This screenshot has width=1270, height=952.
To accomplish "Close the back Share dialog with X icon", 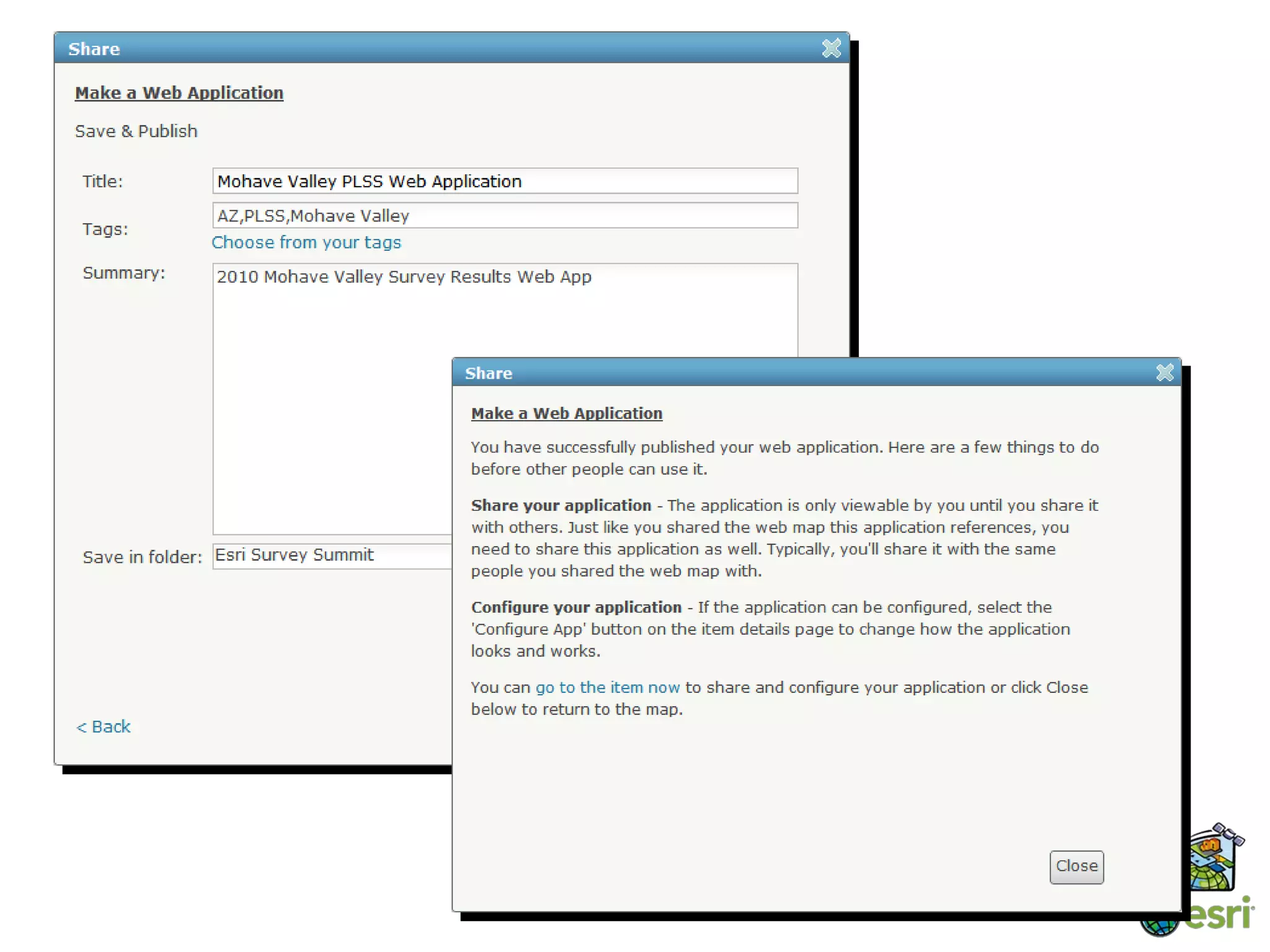I will 831,48.
